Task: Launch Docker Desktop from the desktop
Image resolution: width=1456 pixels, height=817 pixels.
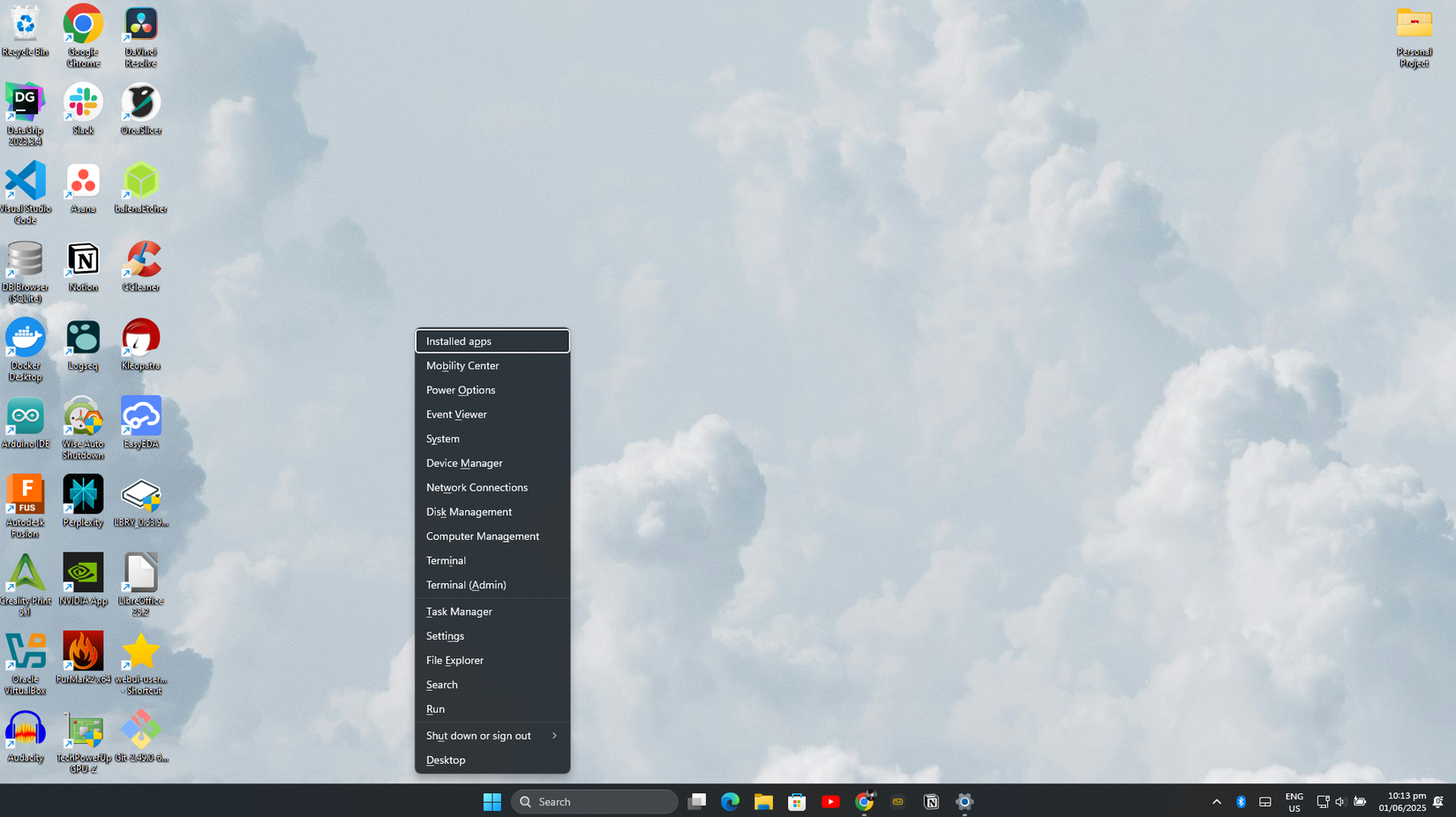Action: (26, 340)
